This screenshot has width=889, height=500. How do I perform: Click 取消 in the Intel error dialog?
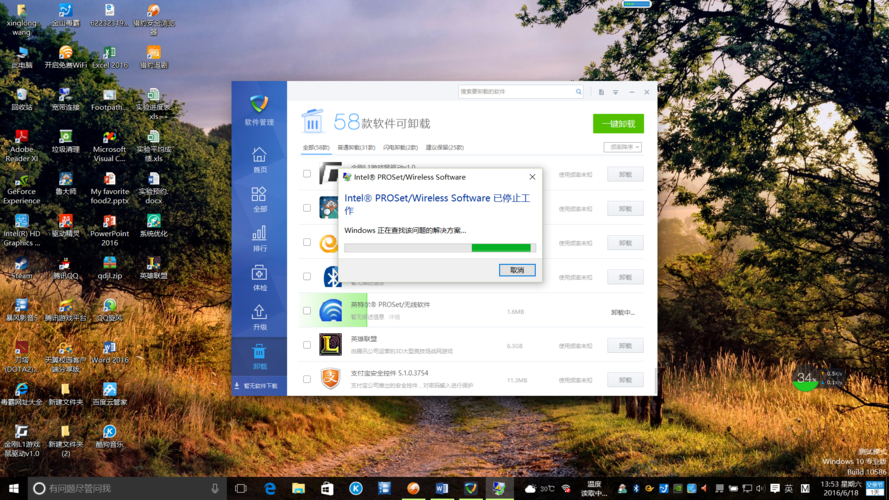click(517, 270)
